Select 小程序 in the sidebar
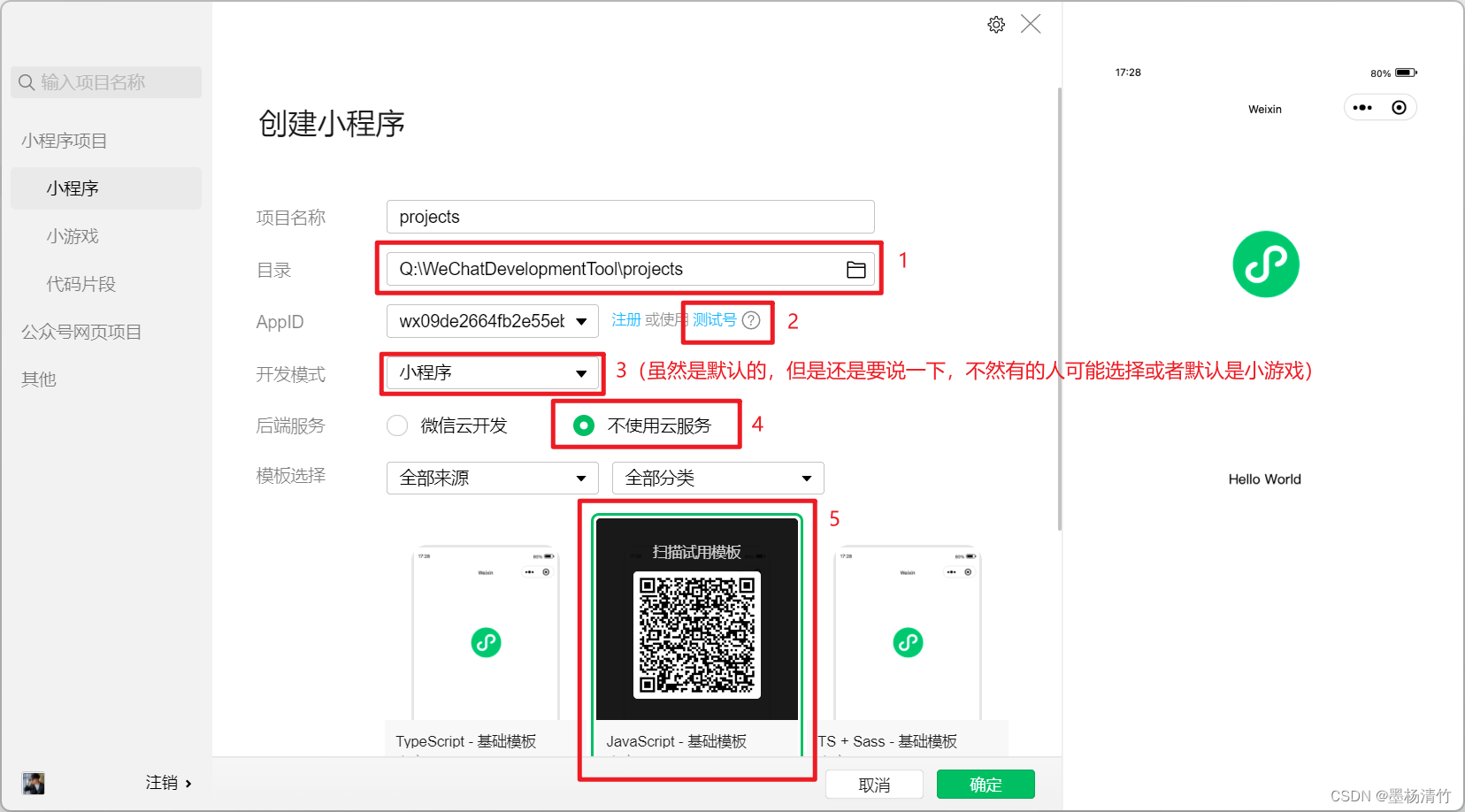Image resolution: width=1465 pixels, height=812 pixels. 106,188
